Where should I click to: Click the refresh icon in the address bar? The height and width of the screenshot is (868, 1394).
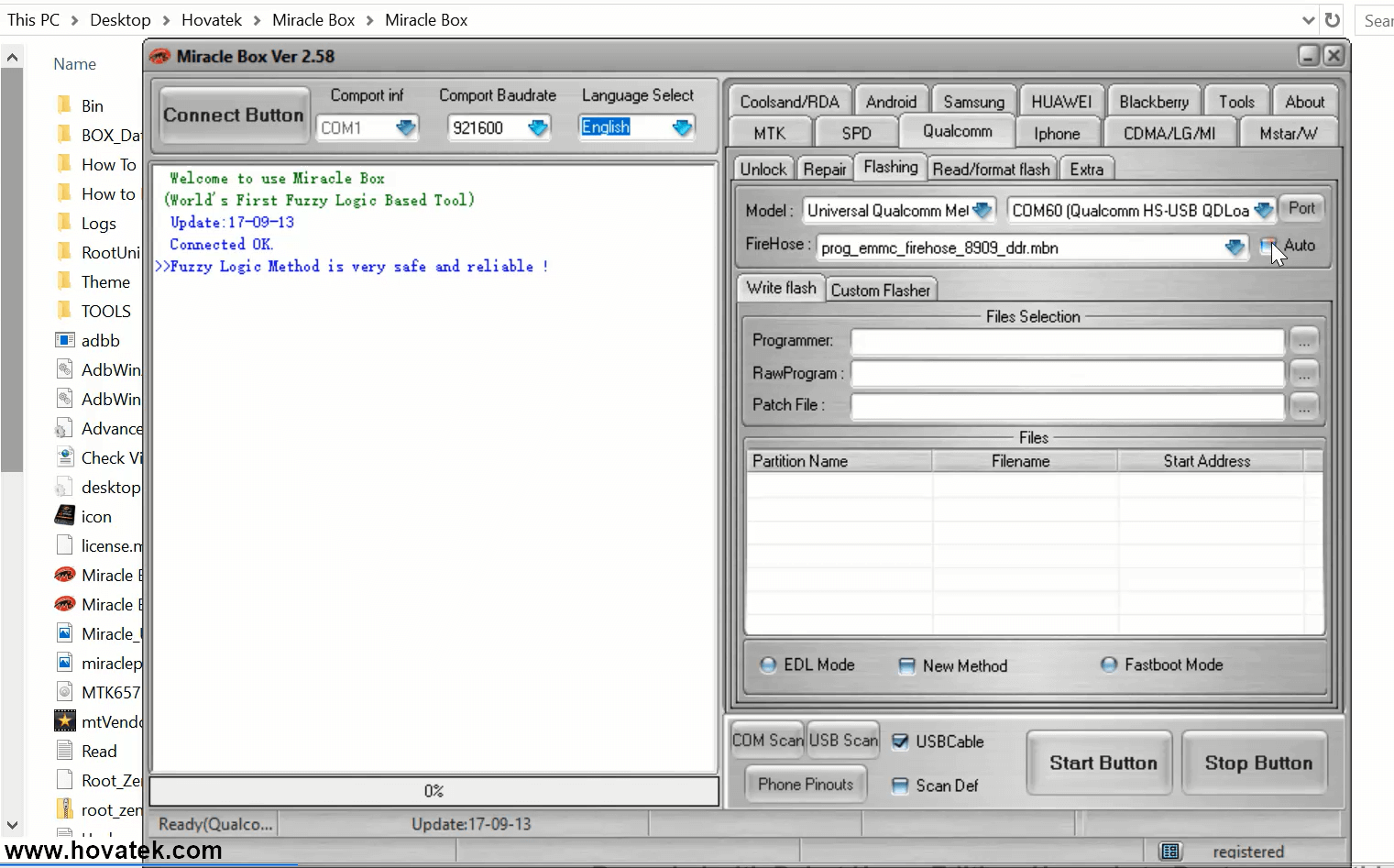tap(1333, 20)
